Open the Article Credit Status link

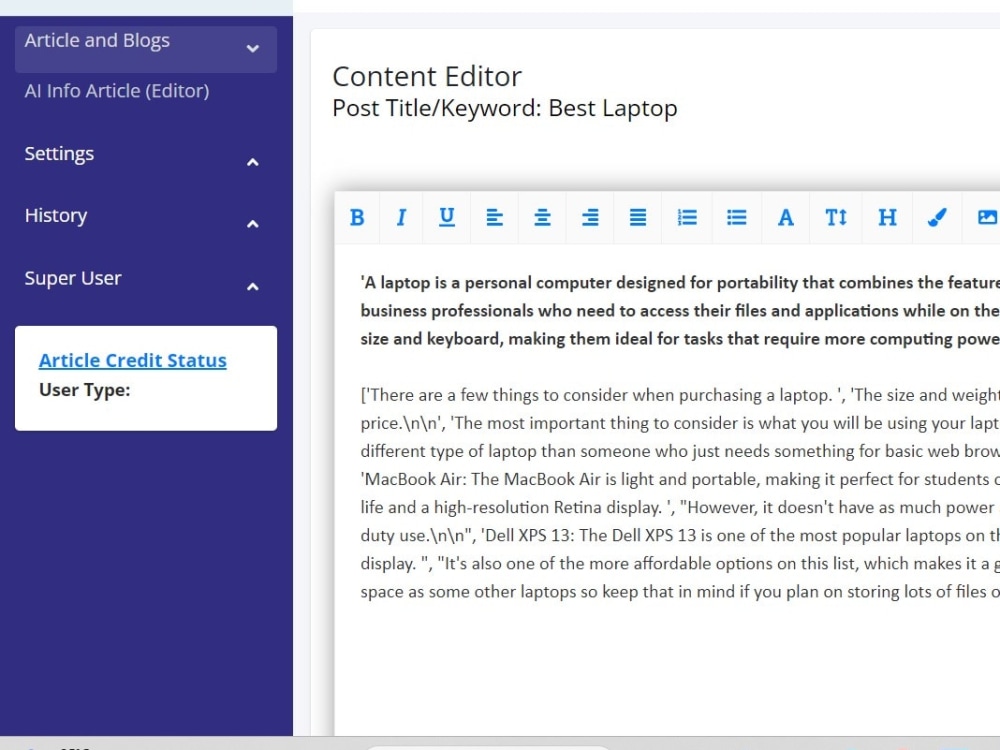(x=133, y=360)
